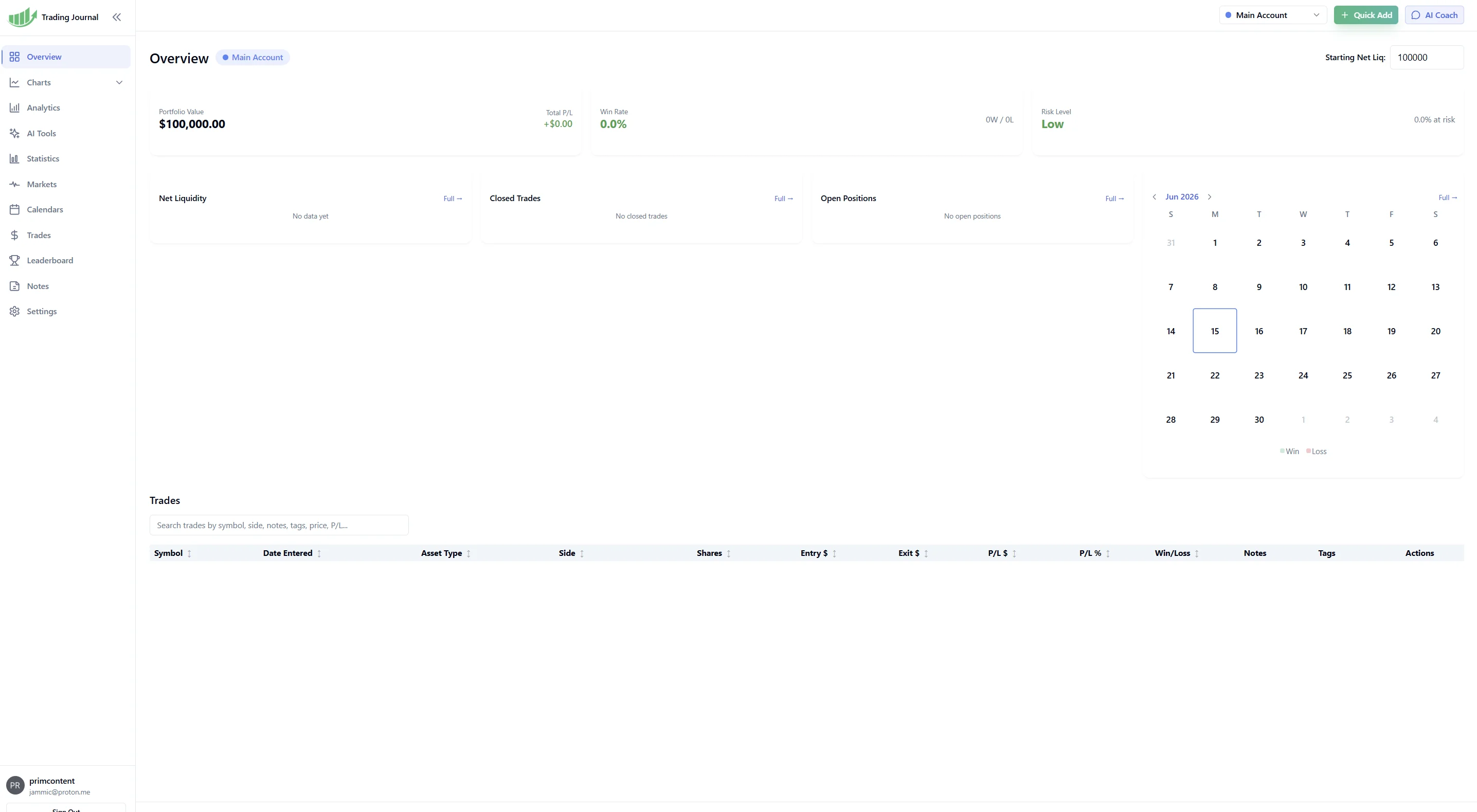Viewport: 1477px width, 812px height.
Task: Click the Calendars icon in sidebar
Action: (x=15, y=210)
